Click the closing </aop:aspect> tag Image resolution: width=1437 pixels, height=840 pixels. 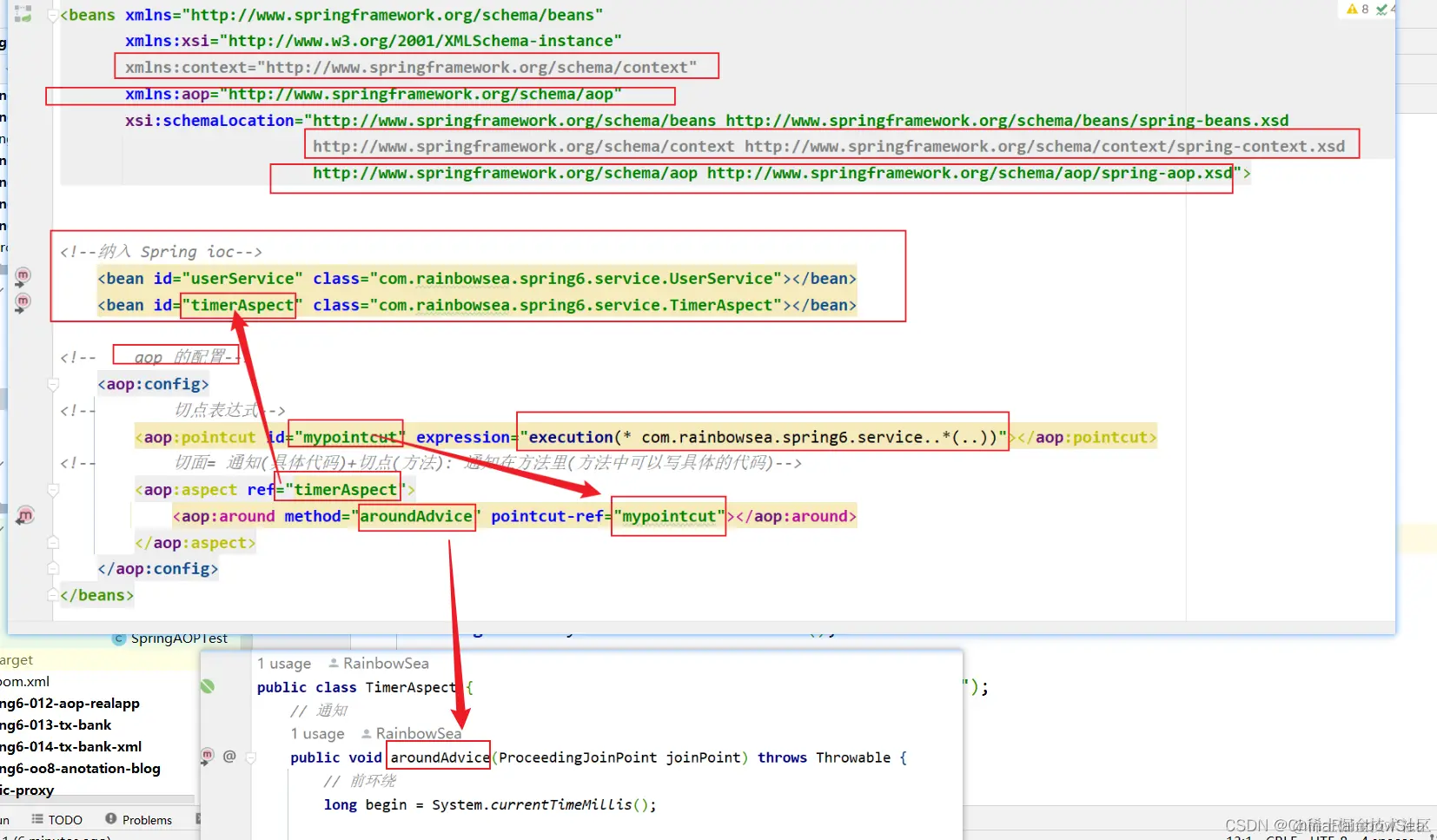pyautogui.click(x=195, y=543)
